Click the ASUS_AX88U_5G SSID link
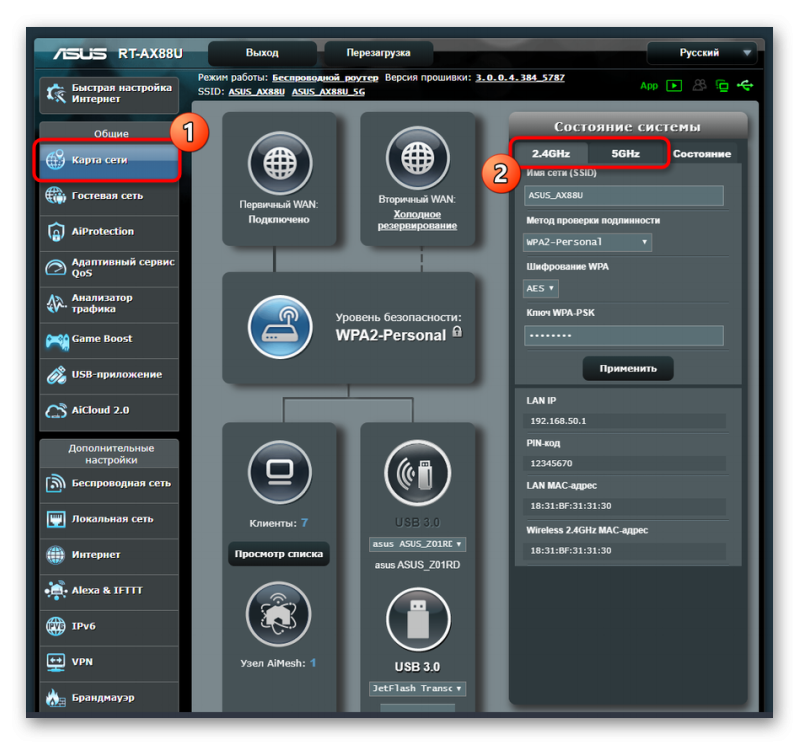The image size is (800, 745). click(x=328, y=92)
